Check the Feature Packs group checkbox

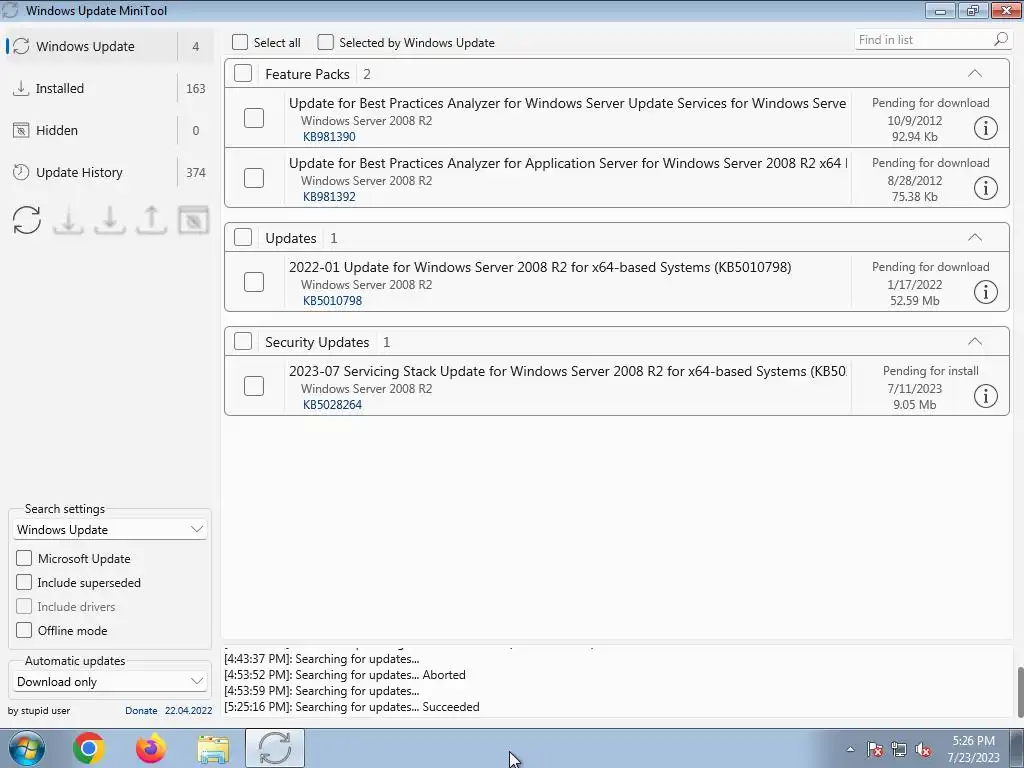pyautogui.click(x=243, y=73)
